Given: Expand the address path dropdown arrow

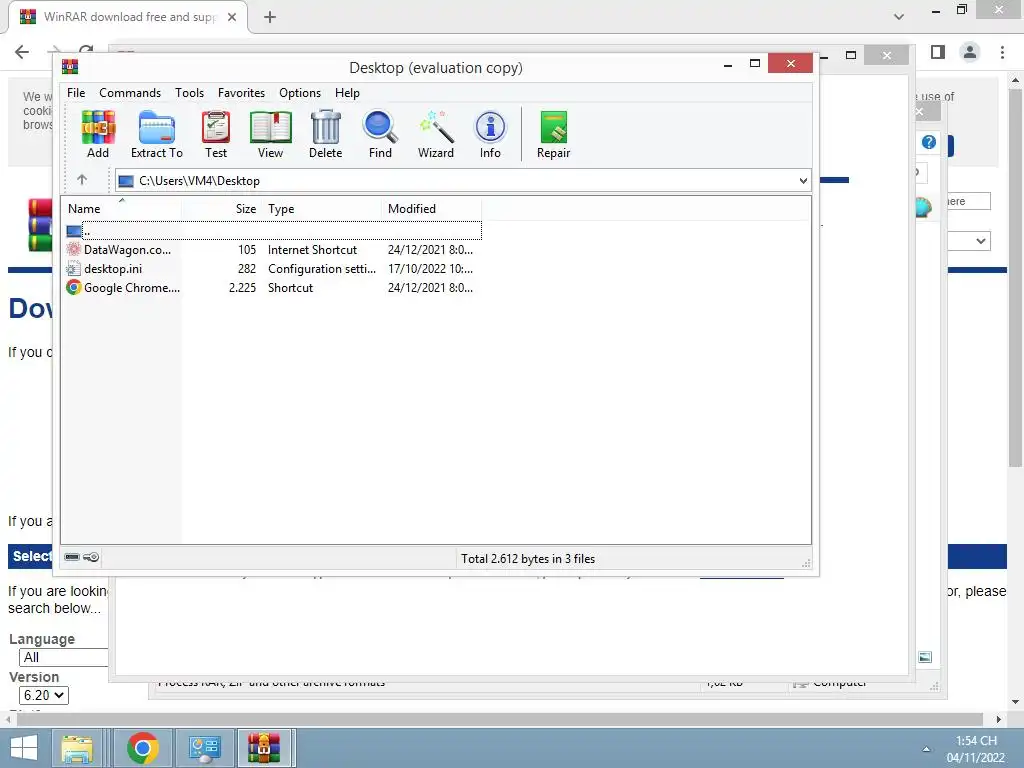Looking at the screenshot, I should 803,181.
